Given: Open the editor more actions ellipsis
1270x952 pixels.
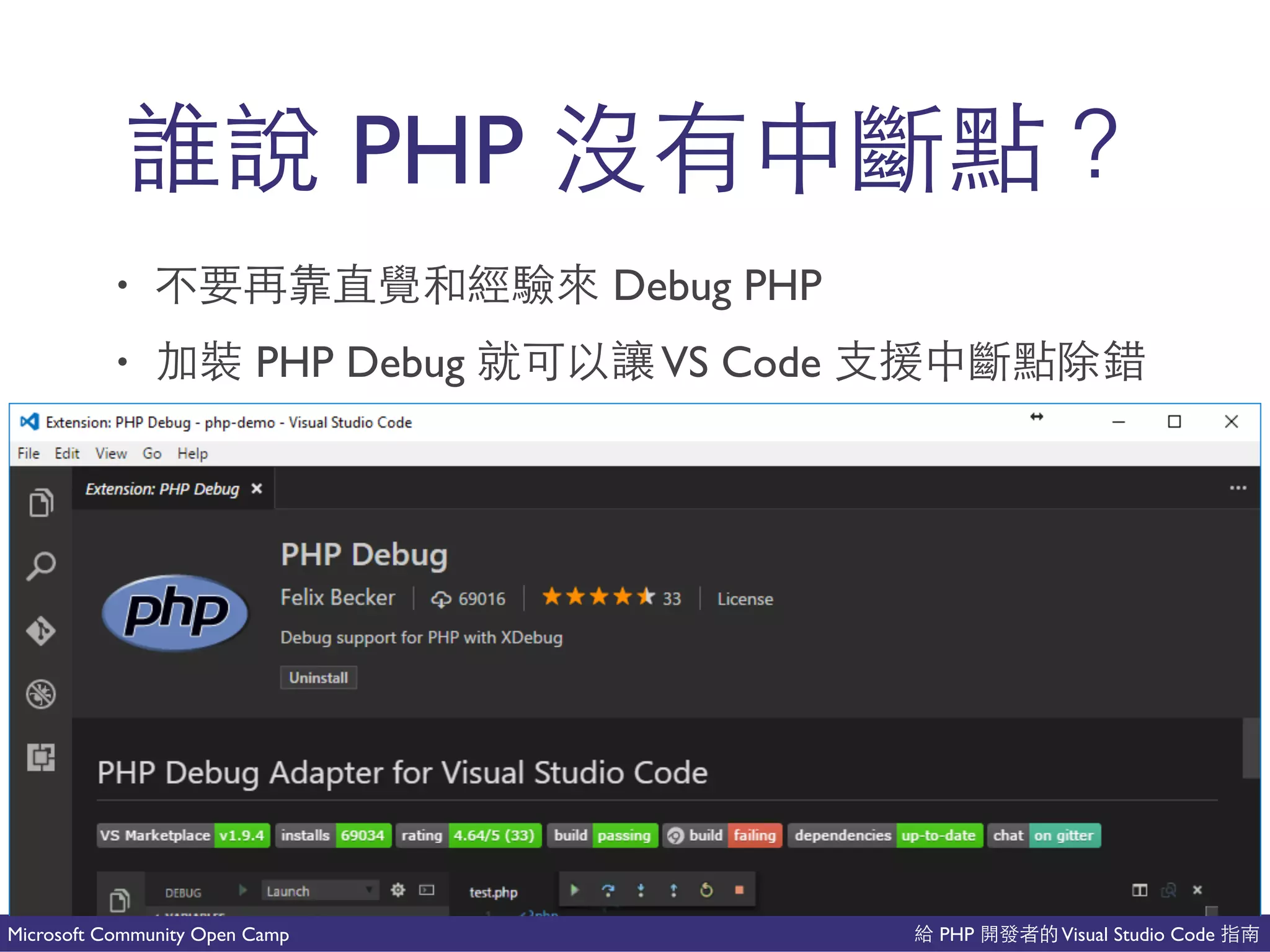Looking at the screenshot, I should pos(1238,488).
